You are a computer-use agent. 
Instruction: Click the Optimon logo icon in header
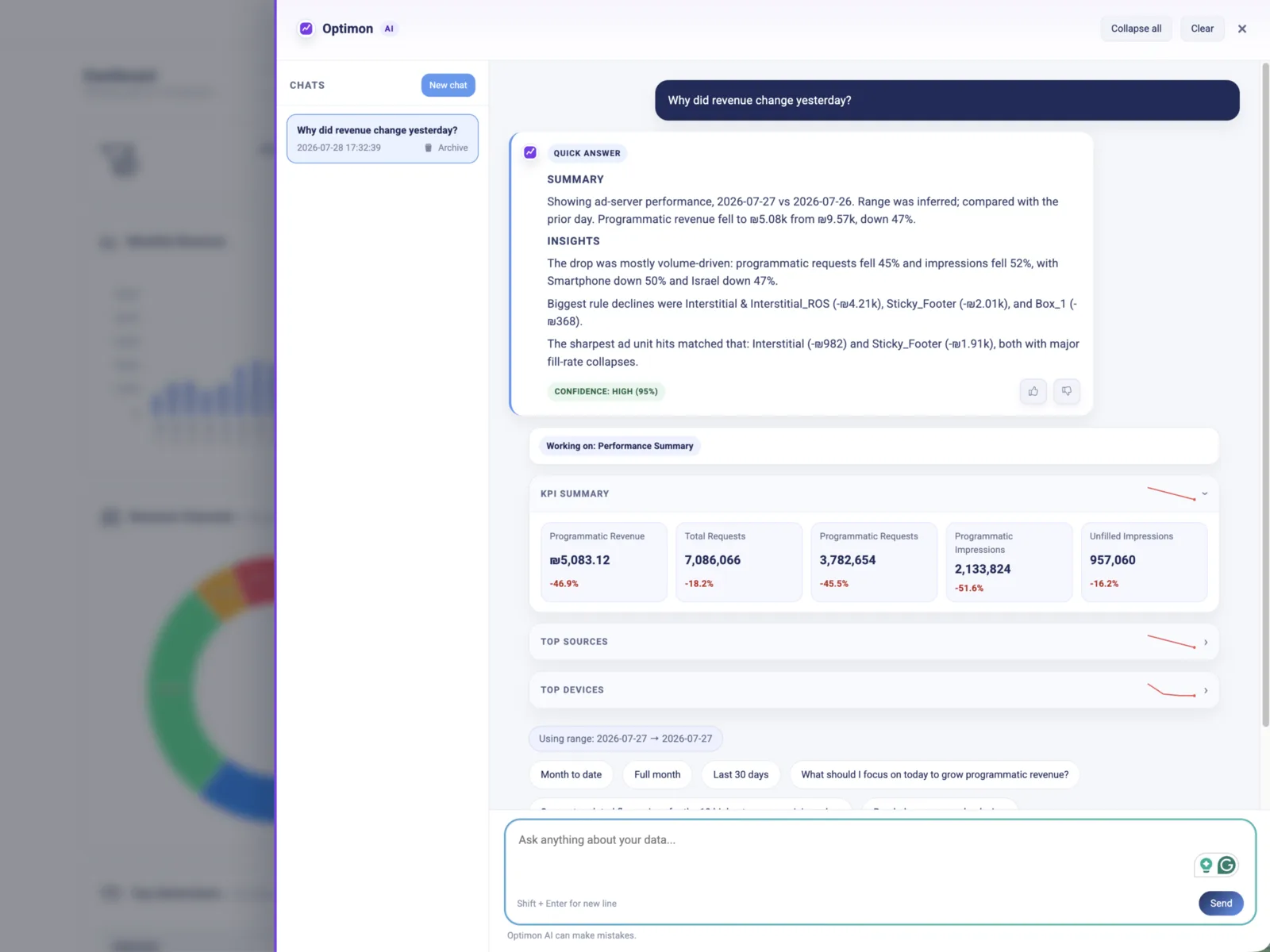306,29
